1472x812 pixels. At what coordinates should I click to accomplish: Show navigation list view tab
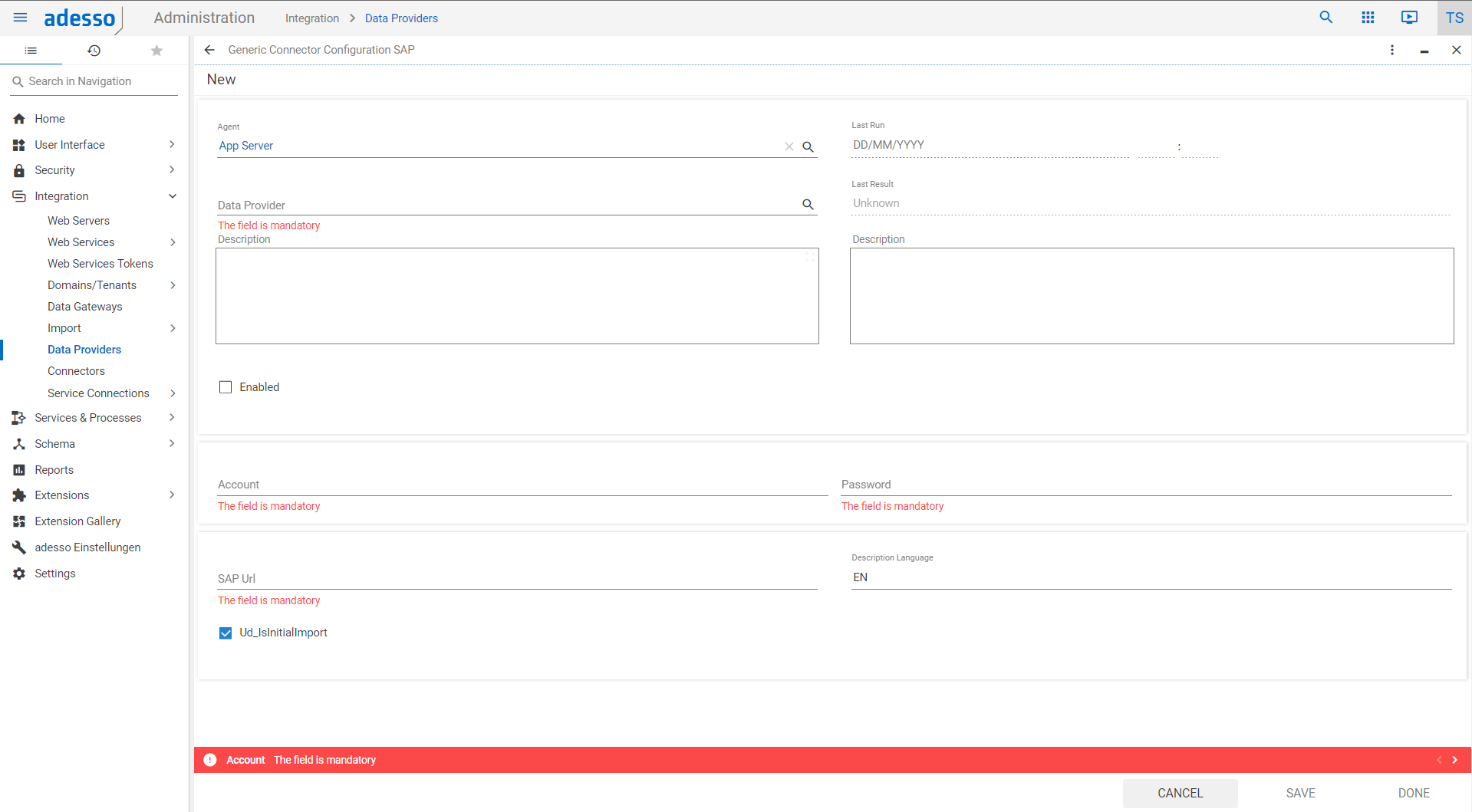31,51
